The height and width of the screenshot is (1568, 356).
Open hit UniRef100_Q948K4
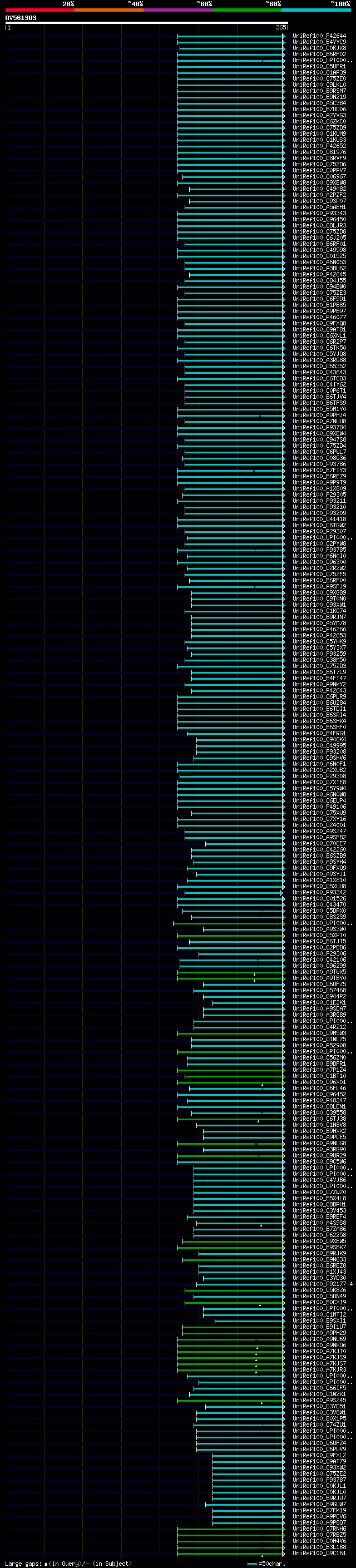click(x=319, y=740)
